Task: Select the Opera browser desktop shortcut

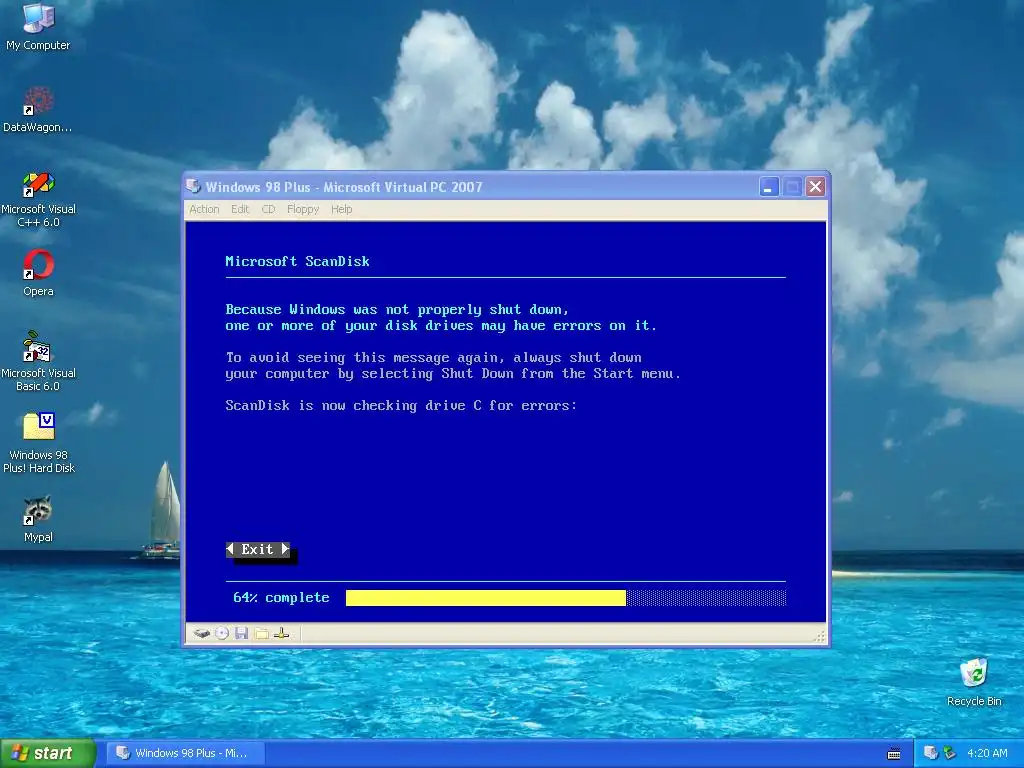Action: click(x=38, y=273)
